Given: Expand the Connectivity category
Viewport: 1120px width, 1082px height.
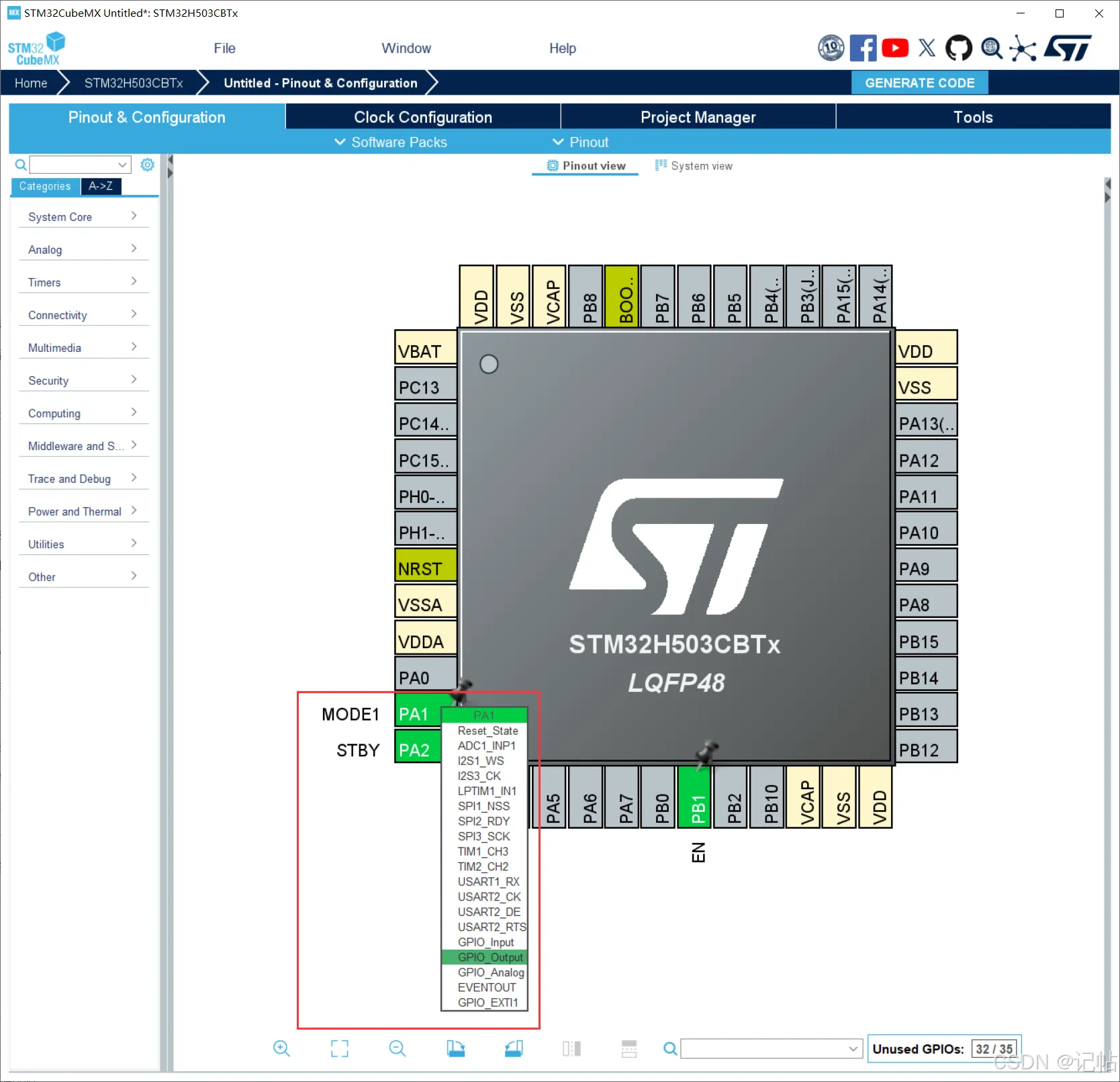Looking at the screenshot, I should click(83, 315).
